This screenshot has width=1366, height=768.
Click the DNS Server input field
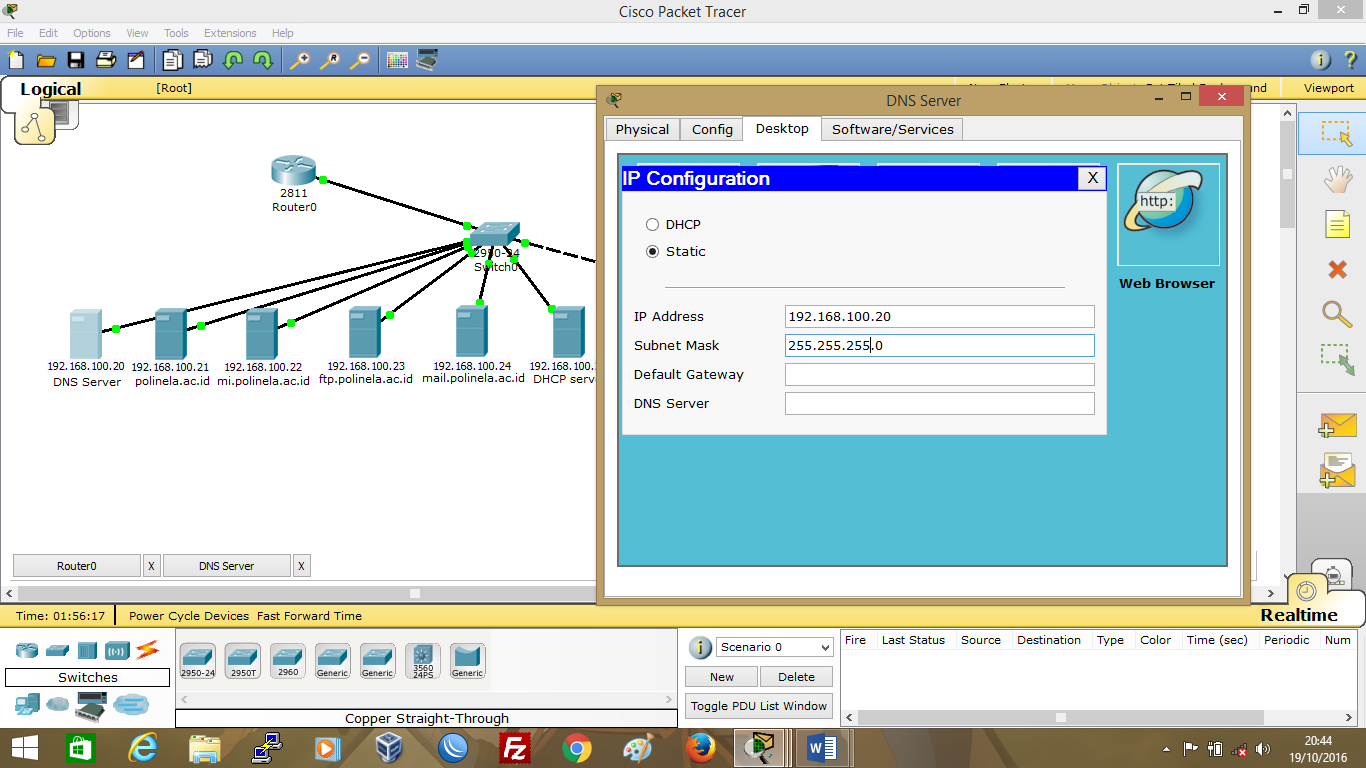940,404
